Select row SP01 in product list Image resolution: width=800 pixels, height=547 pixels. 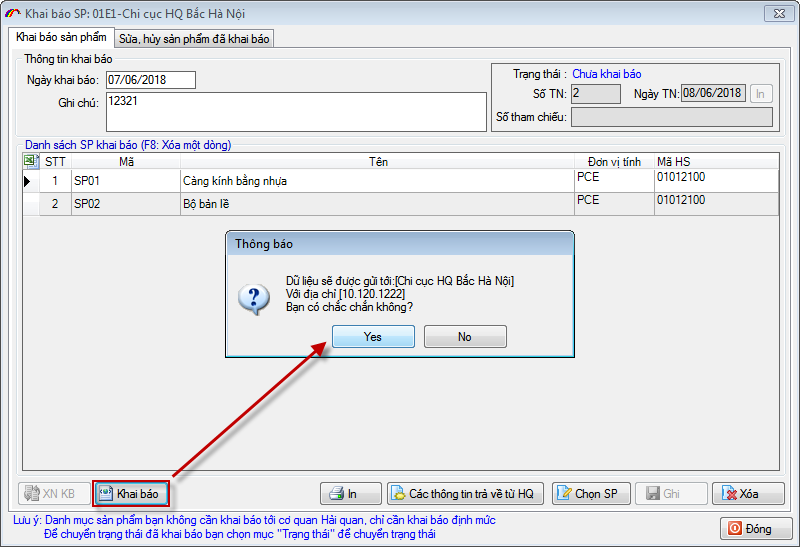tap(125, 181)
